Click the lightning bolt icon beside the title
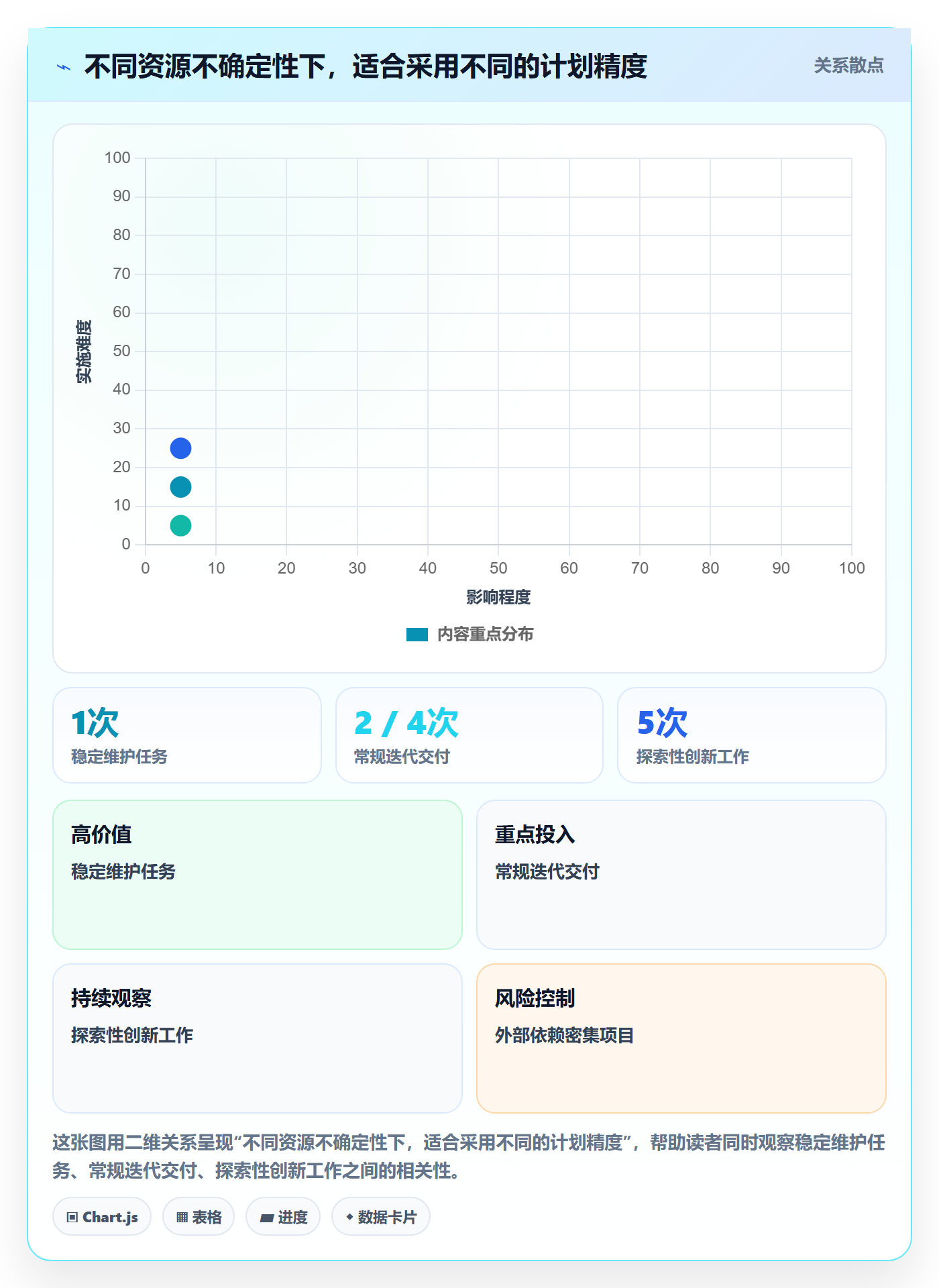The height and width of the screenshot is (1288, 939). 64,67
